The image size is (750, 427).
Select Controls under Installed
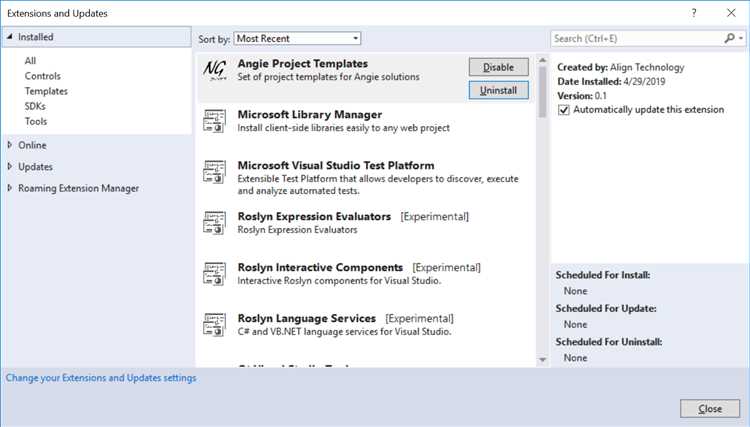point(43,76)
